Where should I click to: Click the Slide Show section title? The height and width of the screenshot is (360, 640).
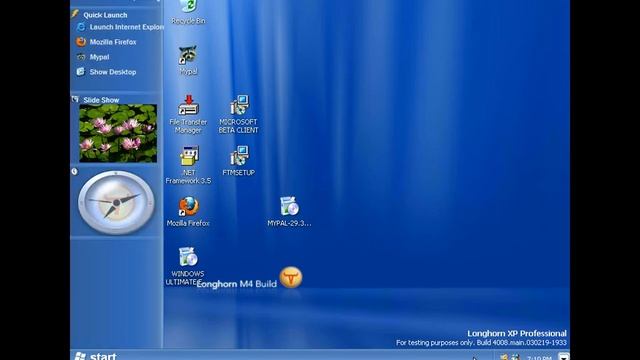click(101, 100)
